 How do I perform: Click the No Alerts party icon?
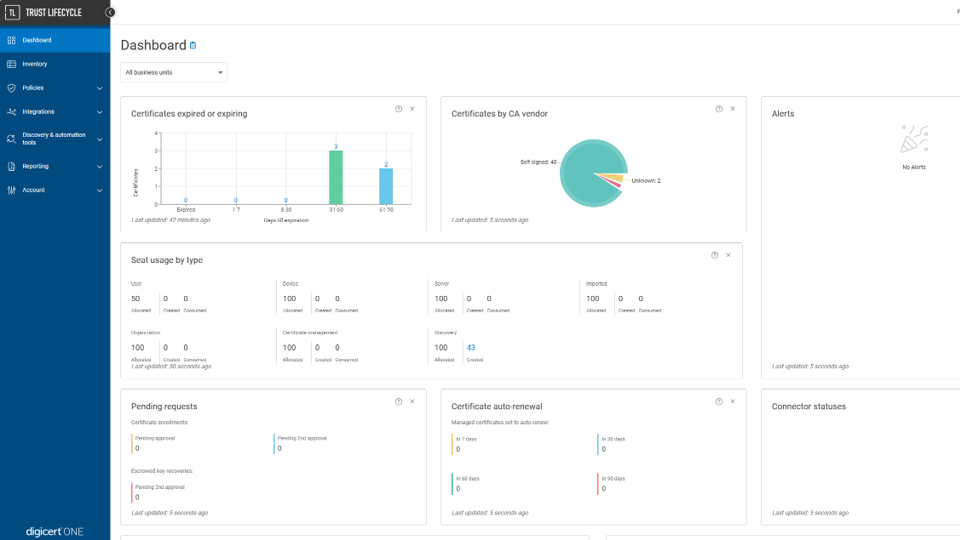click(x=914, y=139)
